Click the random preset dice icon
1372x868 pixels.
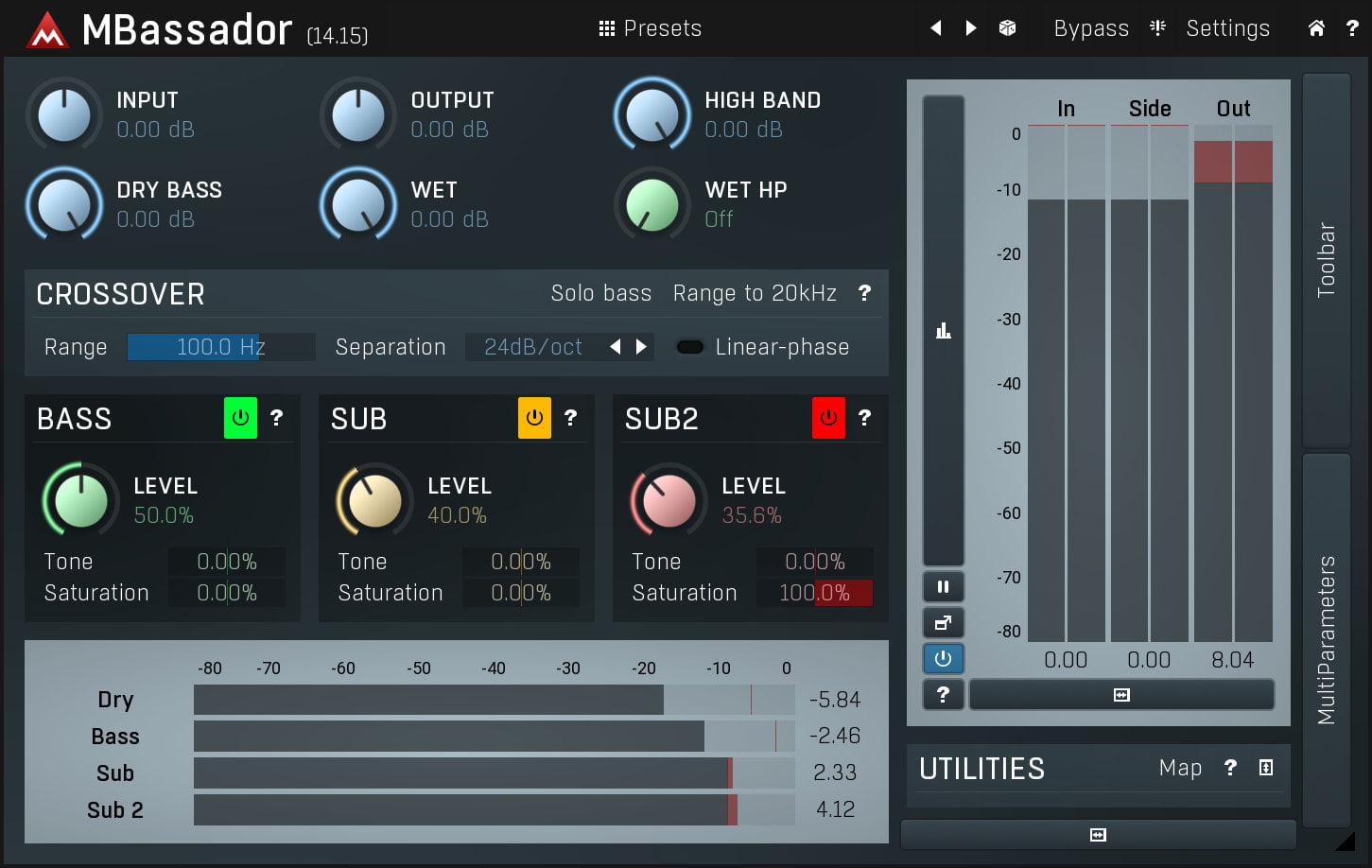click(1007, 28)
